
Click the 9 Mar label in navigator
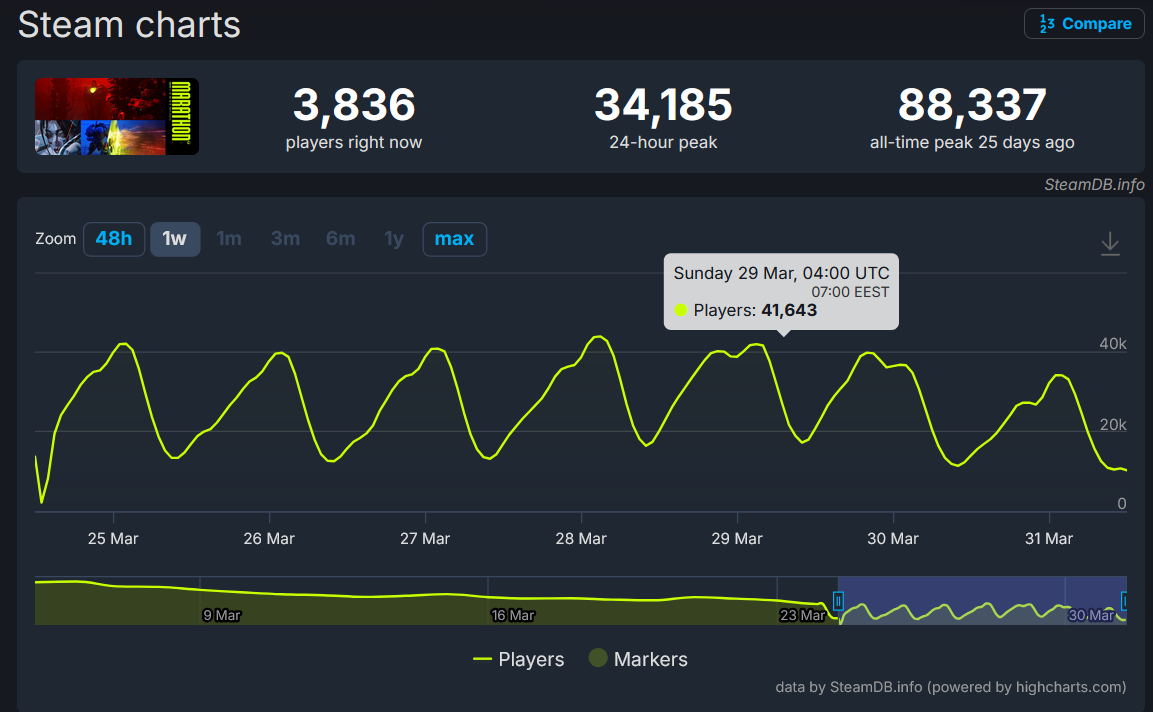click(x=222, y=615)
